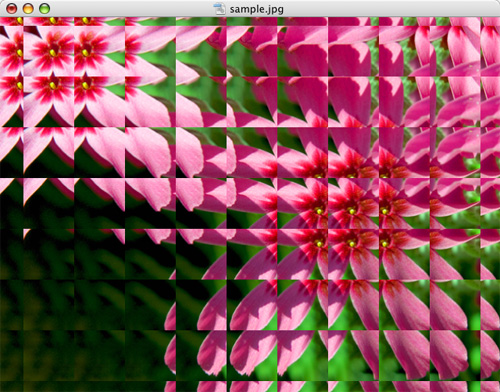This screenshot has height=392, width=500.
Task: Click leftmost yellow center of lower flower cluster's top row
Action: 319,211
